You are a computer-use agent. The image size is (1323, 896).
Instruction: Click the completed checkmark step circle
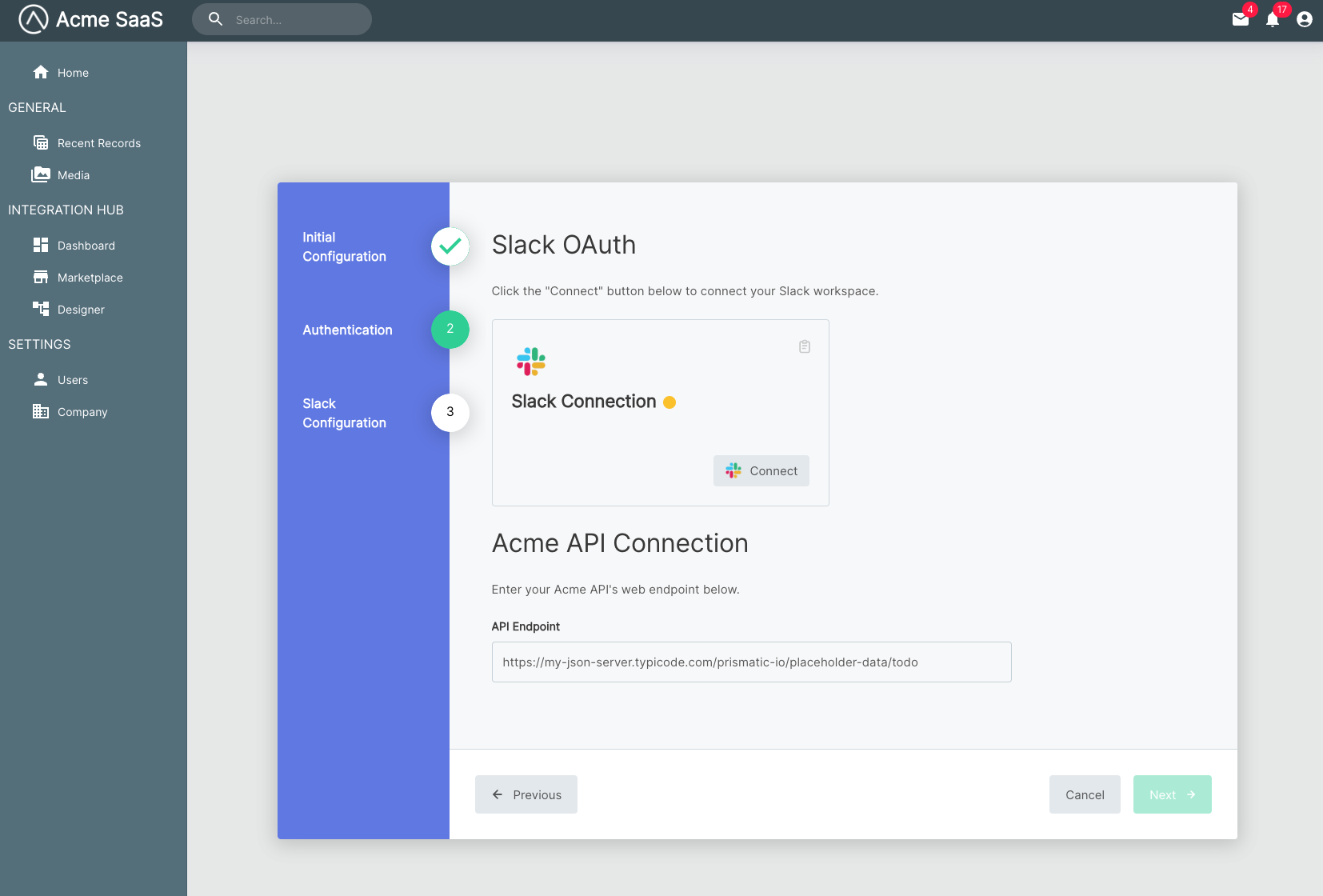coord(450,246)
